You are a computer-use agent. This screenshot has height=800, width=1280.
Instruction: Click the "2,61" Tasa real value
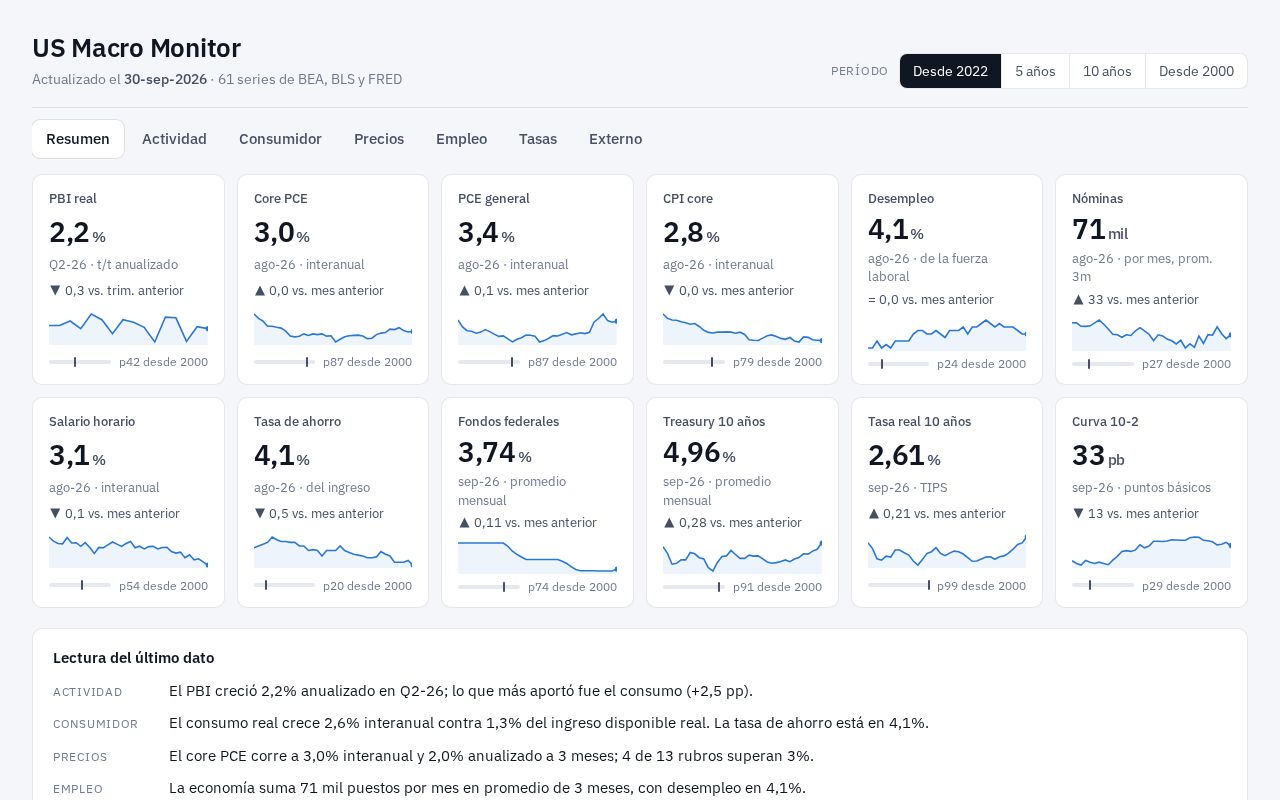(896, 455)
